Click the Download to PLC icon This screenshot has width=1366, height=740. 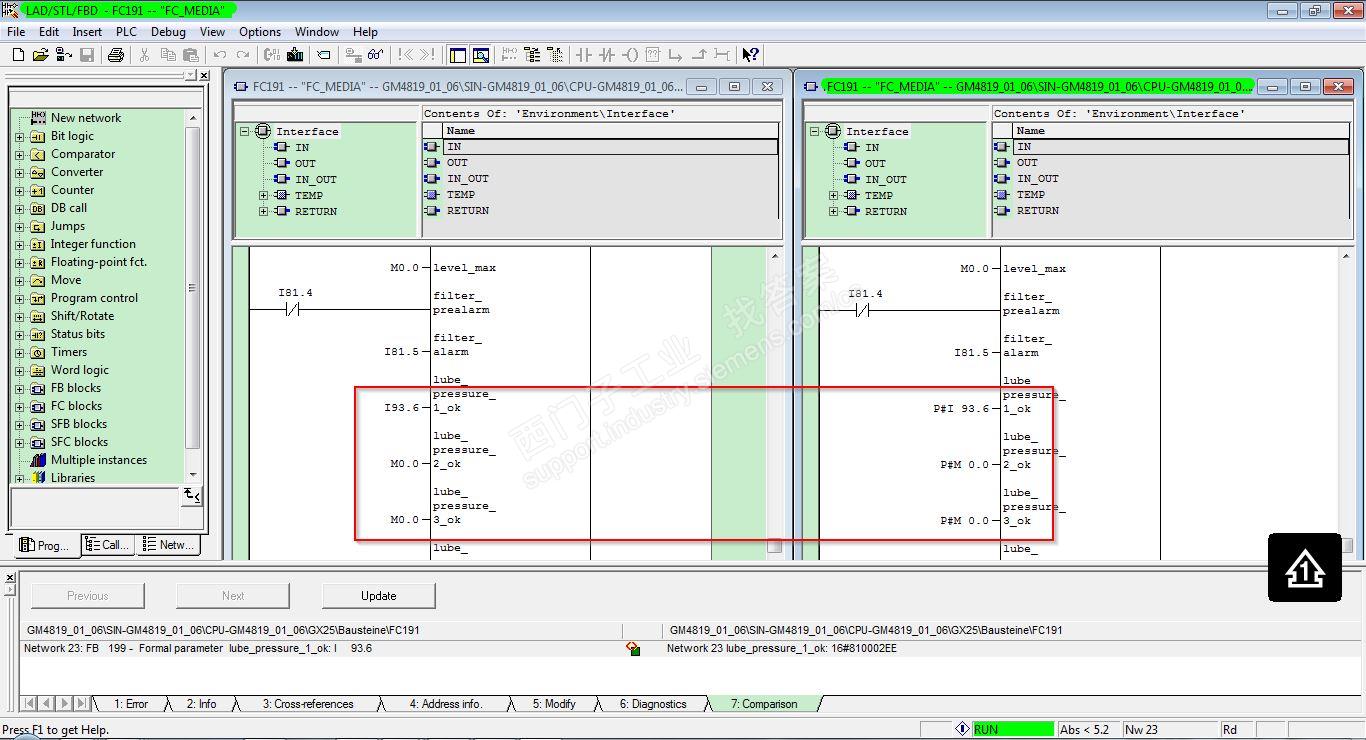pos(295,55)
